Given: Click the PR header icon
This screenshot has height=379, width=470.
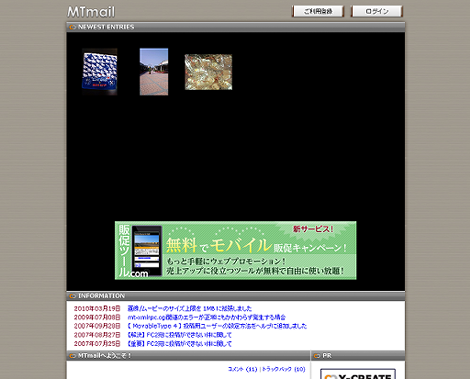Looking at the screenshot, I should click(x=317, y=356).
